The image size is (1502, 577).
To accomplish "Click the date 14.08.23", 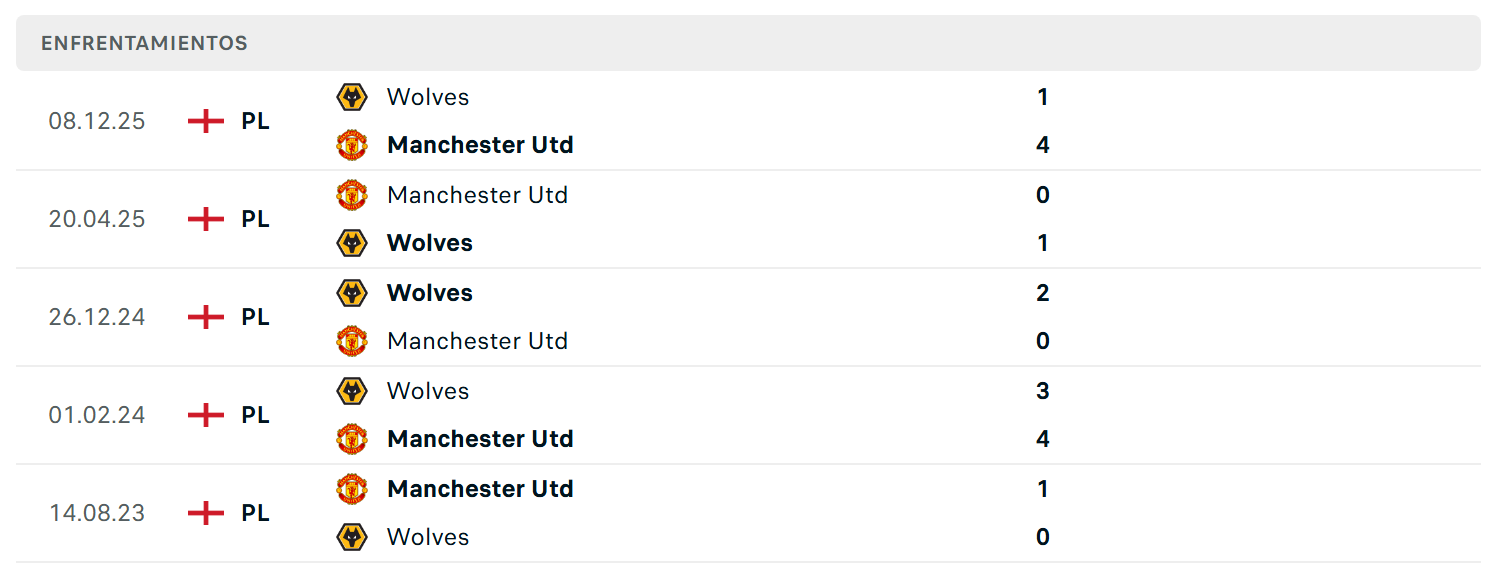I will 97,513.
